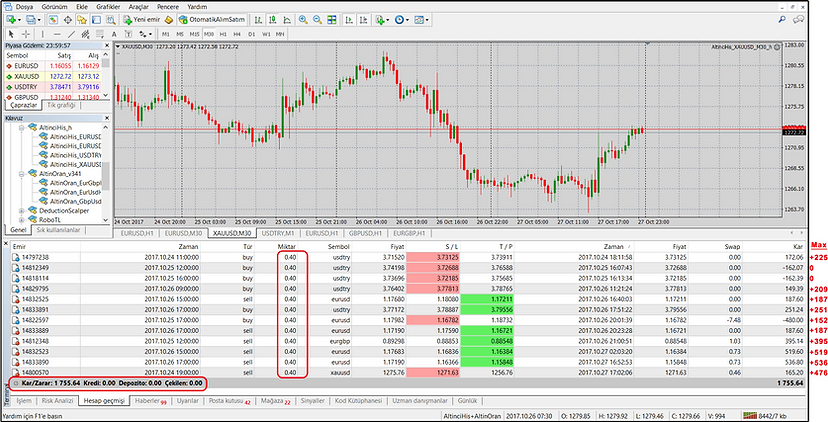Screen dimensions: 828x422
Task: Switch to the Tik grafiği tab
Action: pyautogui.click(x=62, y=105)
